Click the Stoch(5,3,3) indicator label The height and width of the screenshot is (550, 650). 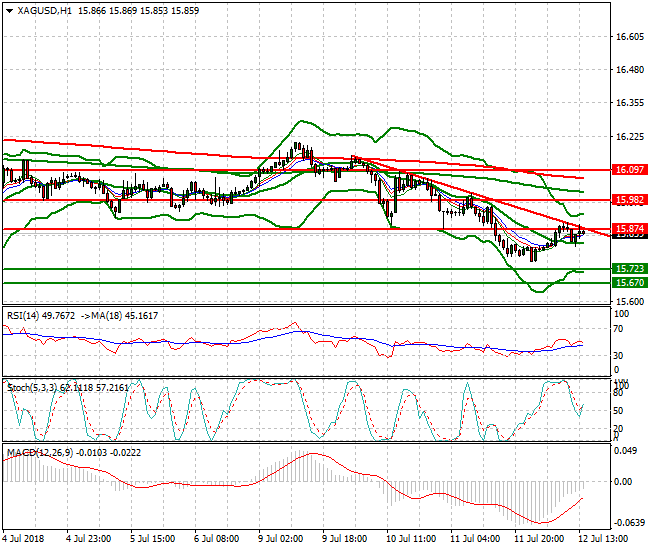pyautogui.click(x=32, y=384)
